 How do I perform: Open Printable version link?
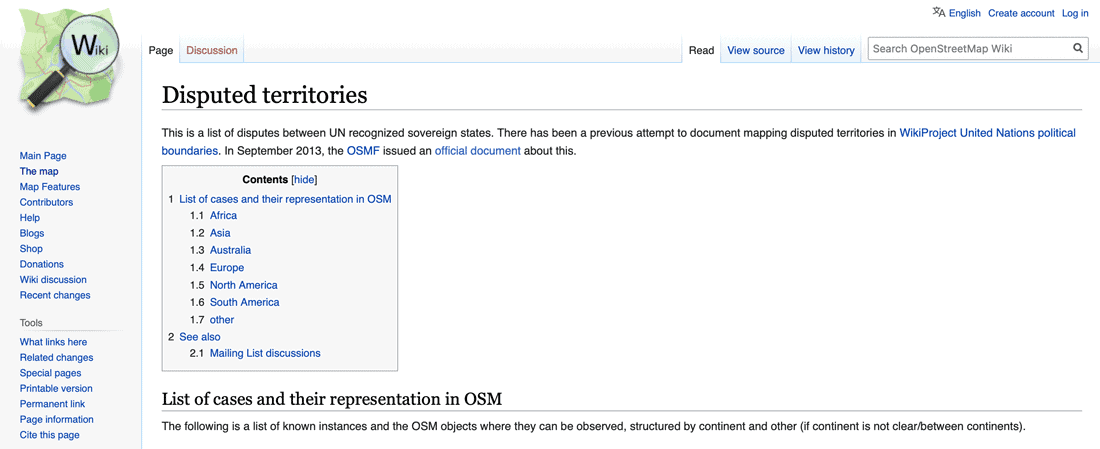pos(56,388)
